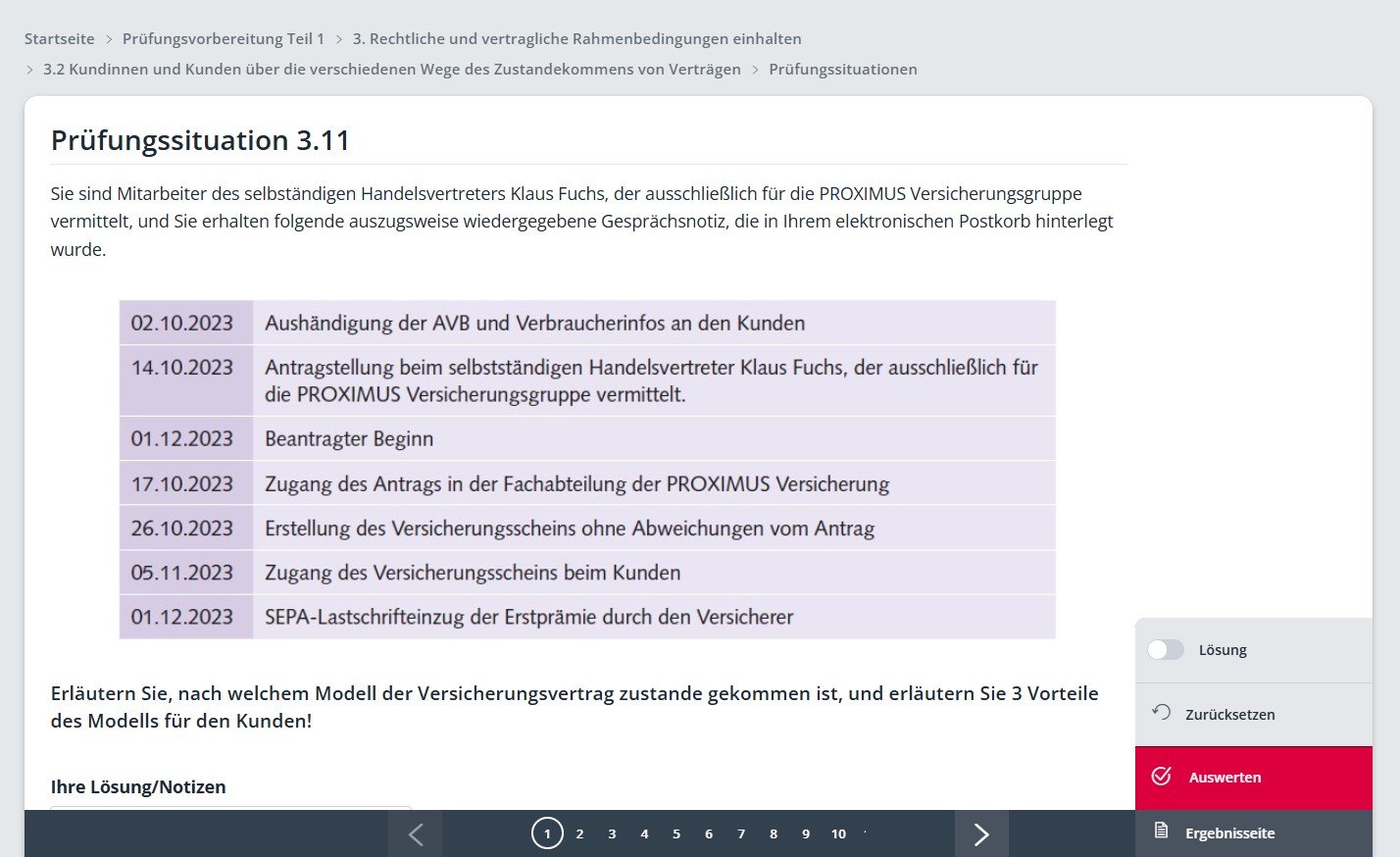Jump to page 10 in pagination
The width and height of the screenshot is (1400, 857).
(x=838, y=834)
